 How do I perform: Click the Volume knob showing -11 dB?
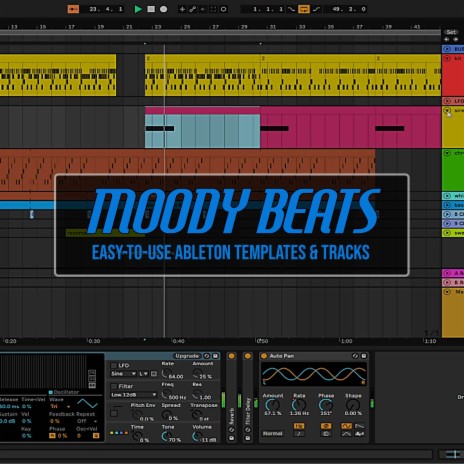[x=197, y=436]
